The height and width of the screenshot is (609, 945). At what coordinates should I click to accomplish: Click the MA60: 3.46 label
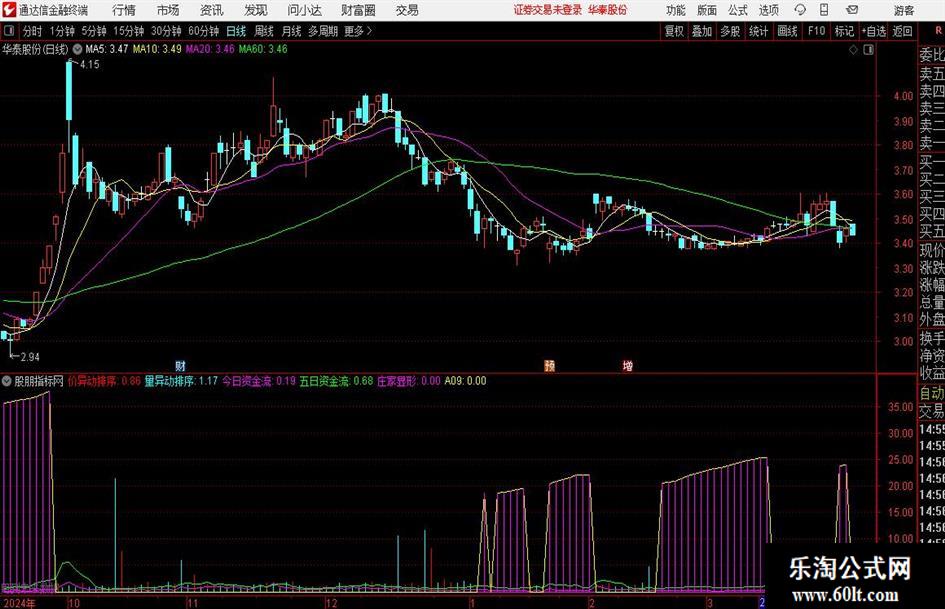tap(263, 49)
